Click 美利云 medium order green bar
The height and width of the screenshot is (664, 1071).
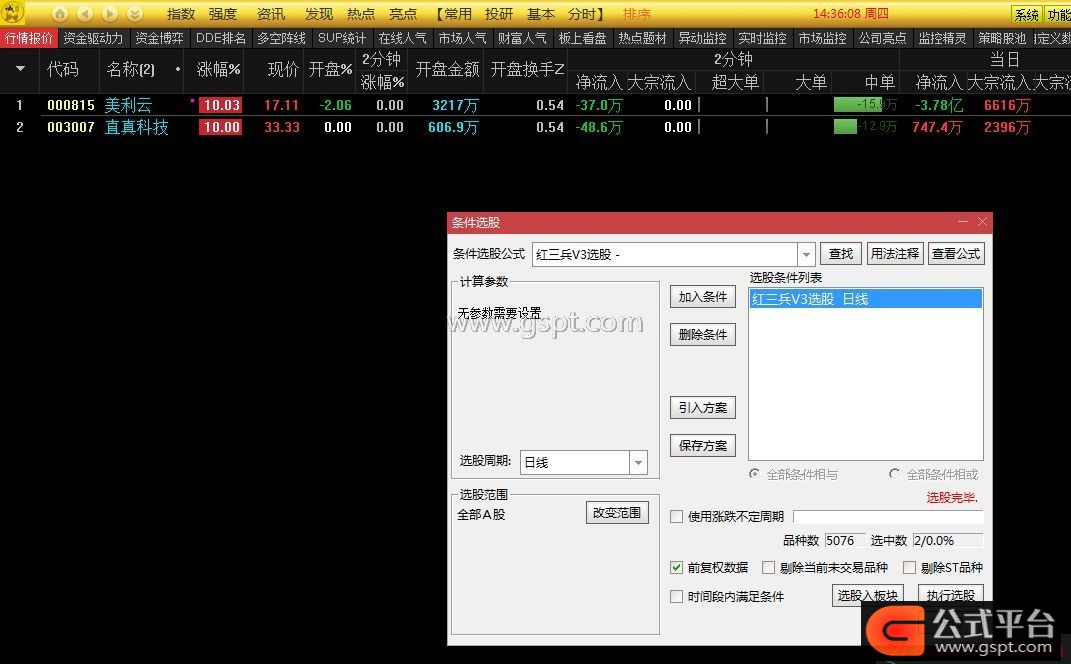click(x=858, y=105)
